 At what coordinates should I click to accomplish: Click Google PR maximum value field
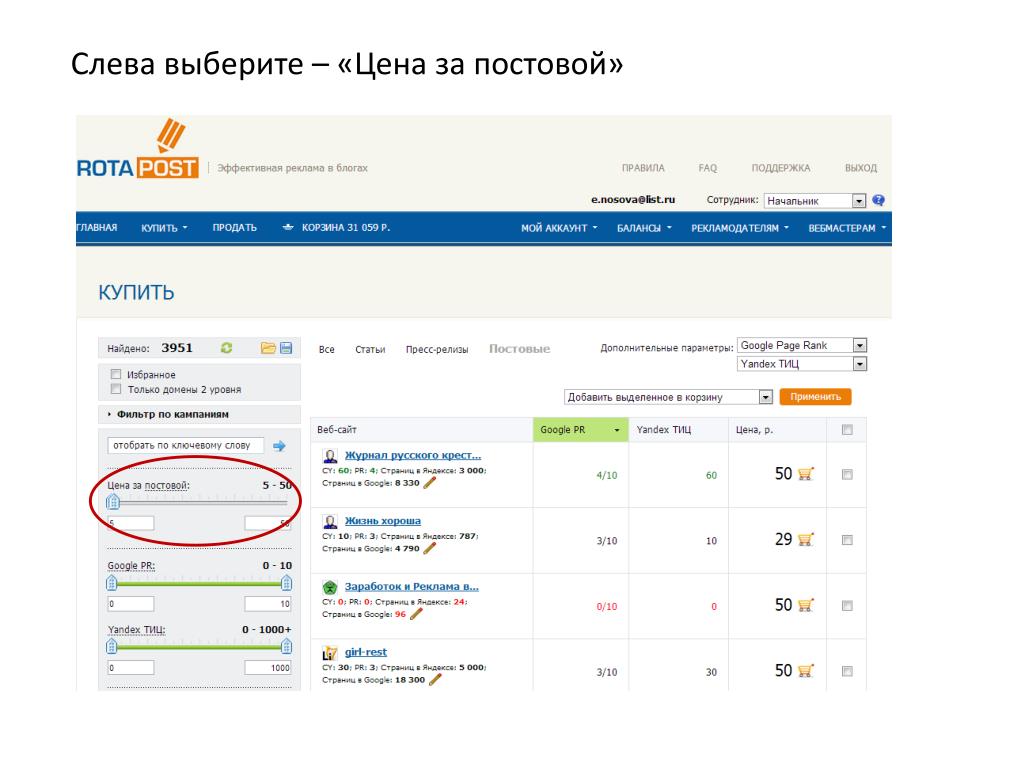[x=268, y=603]
